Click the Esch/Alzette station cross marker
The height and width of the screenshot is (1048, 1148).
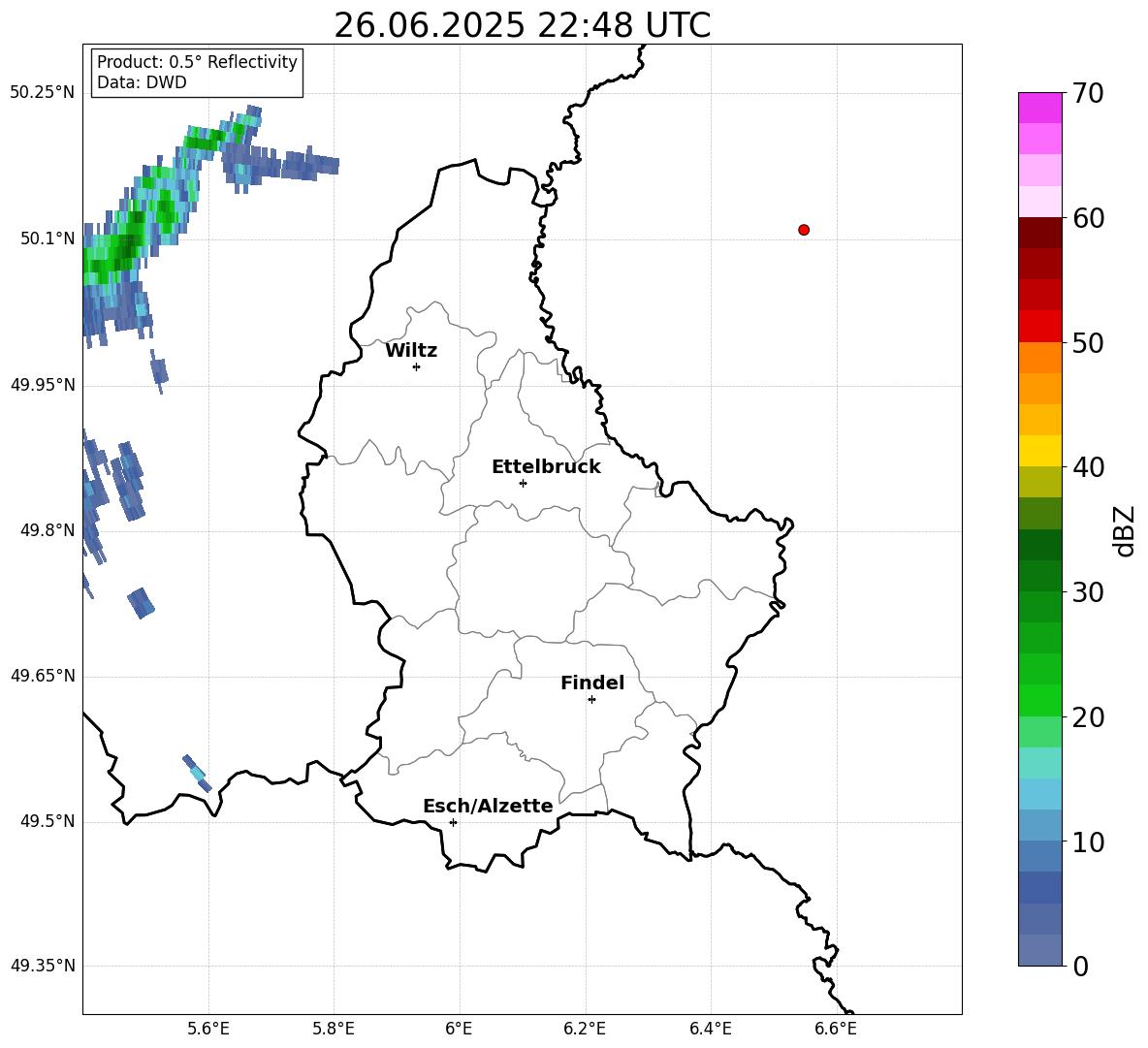453,822
